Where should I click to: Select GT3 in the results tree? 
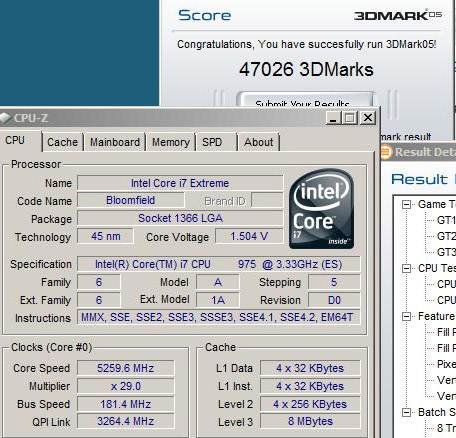pos(446,252)
